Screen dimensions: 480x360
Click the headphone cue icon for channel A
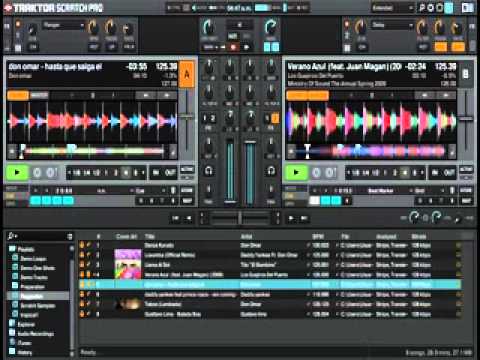click(x=209, y=171)
